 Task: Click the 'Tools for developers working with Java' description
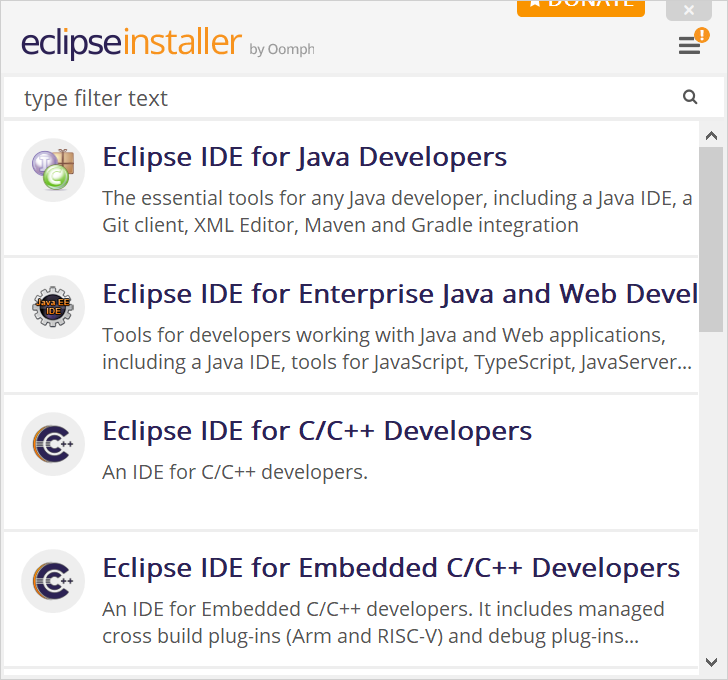click(397, 349)
